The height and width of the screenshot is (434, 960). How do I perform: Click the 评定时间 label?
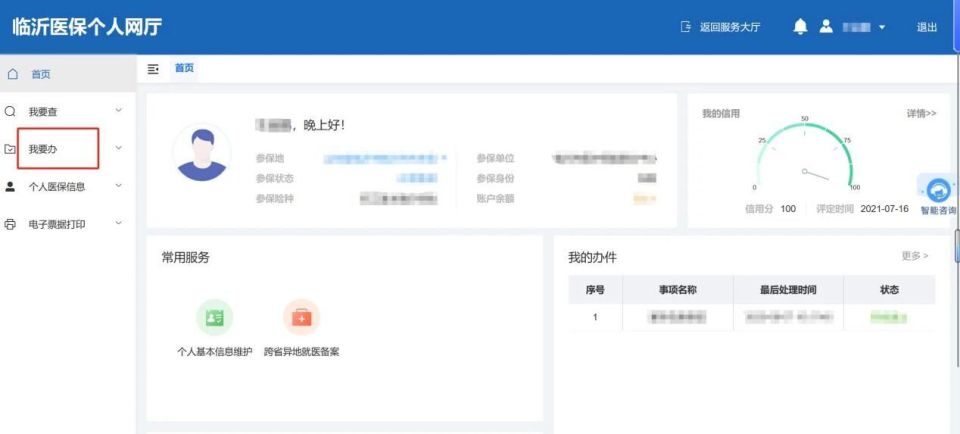(834, 209)
